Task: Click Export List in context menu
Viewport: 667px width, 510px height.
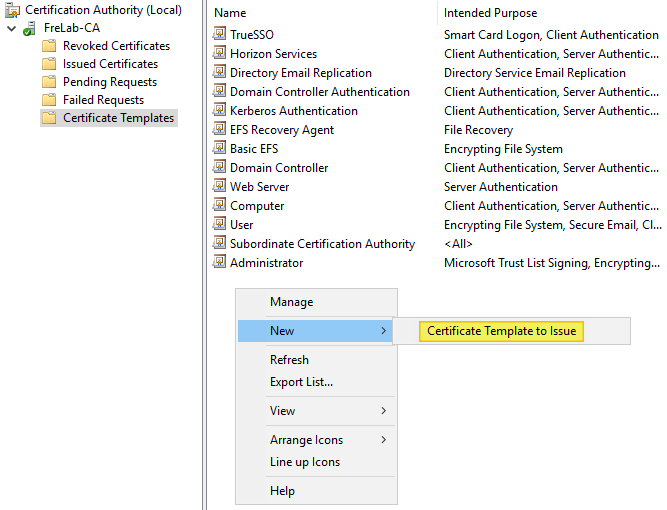Action: [x=301, y=382]
